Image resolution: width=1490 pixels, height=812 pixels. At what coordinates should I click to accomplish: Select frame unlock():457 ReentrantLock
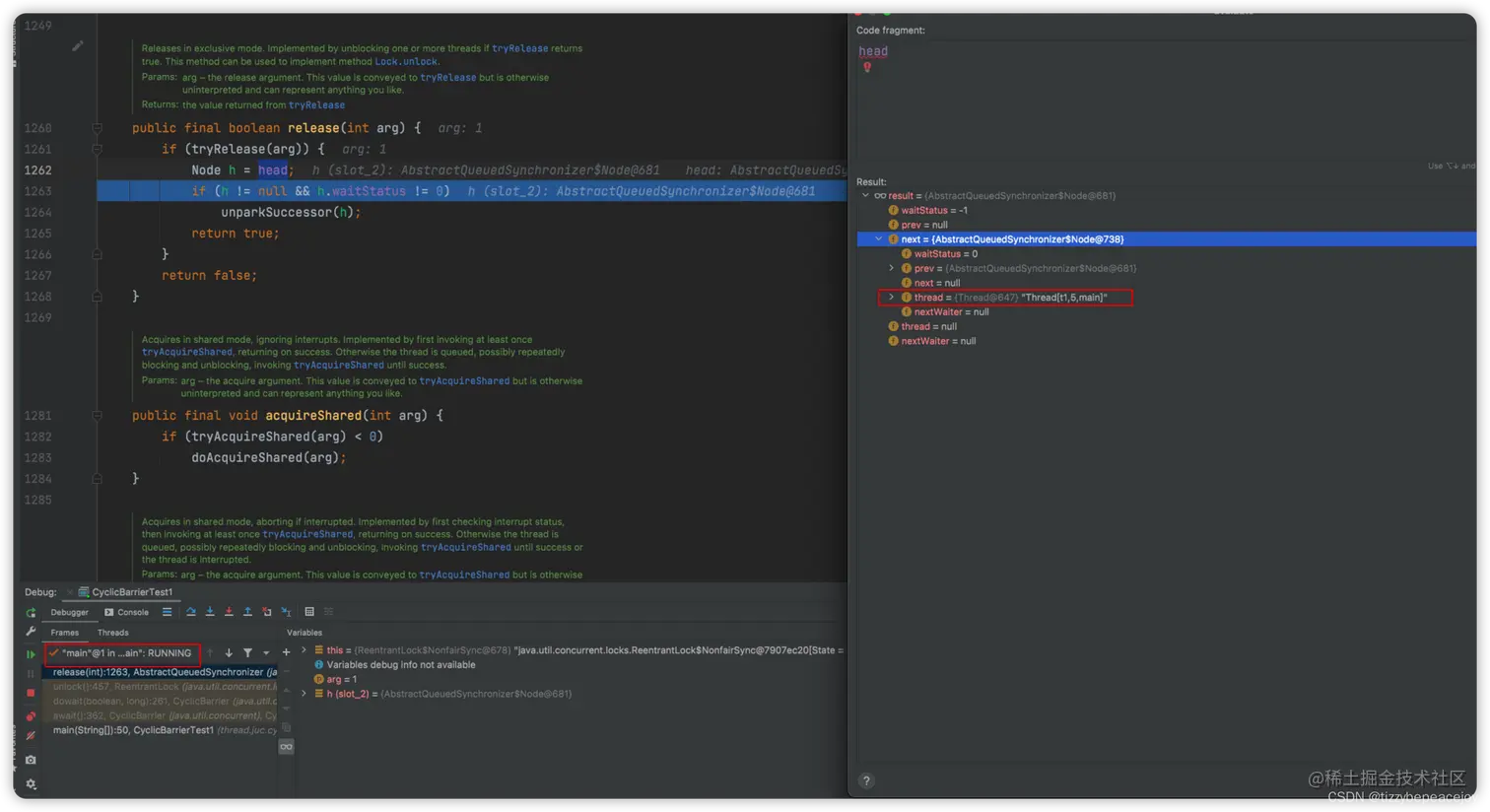click(164, 687)
